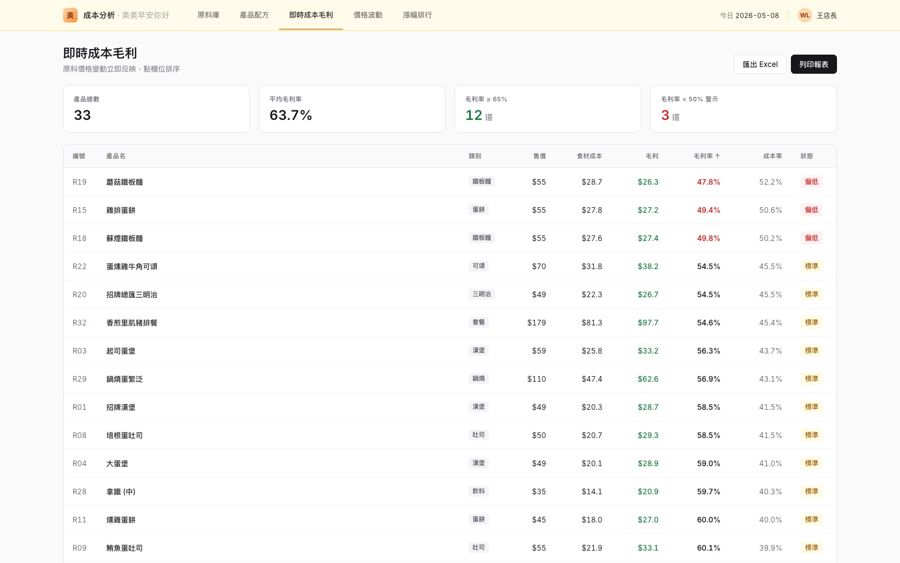
Task: Click the $110 price cell
Action: (x=536, y=379)
